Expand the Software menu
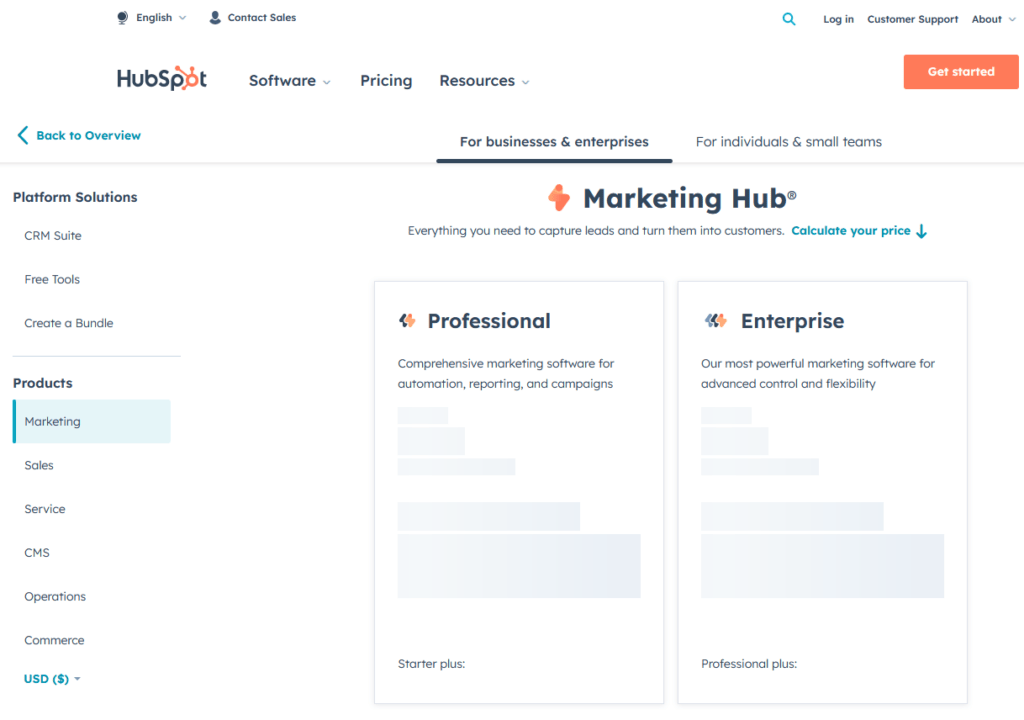This screenshot has height=720, width=1024. (x=289, y=80)
